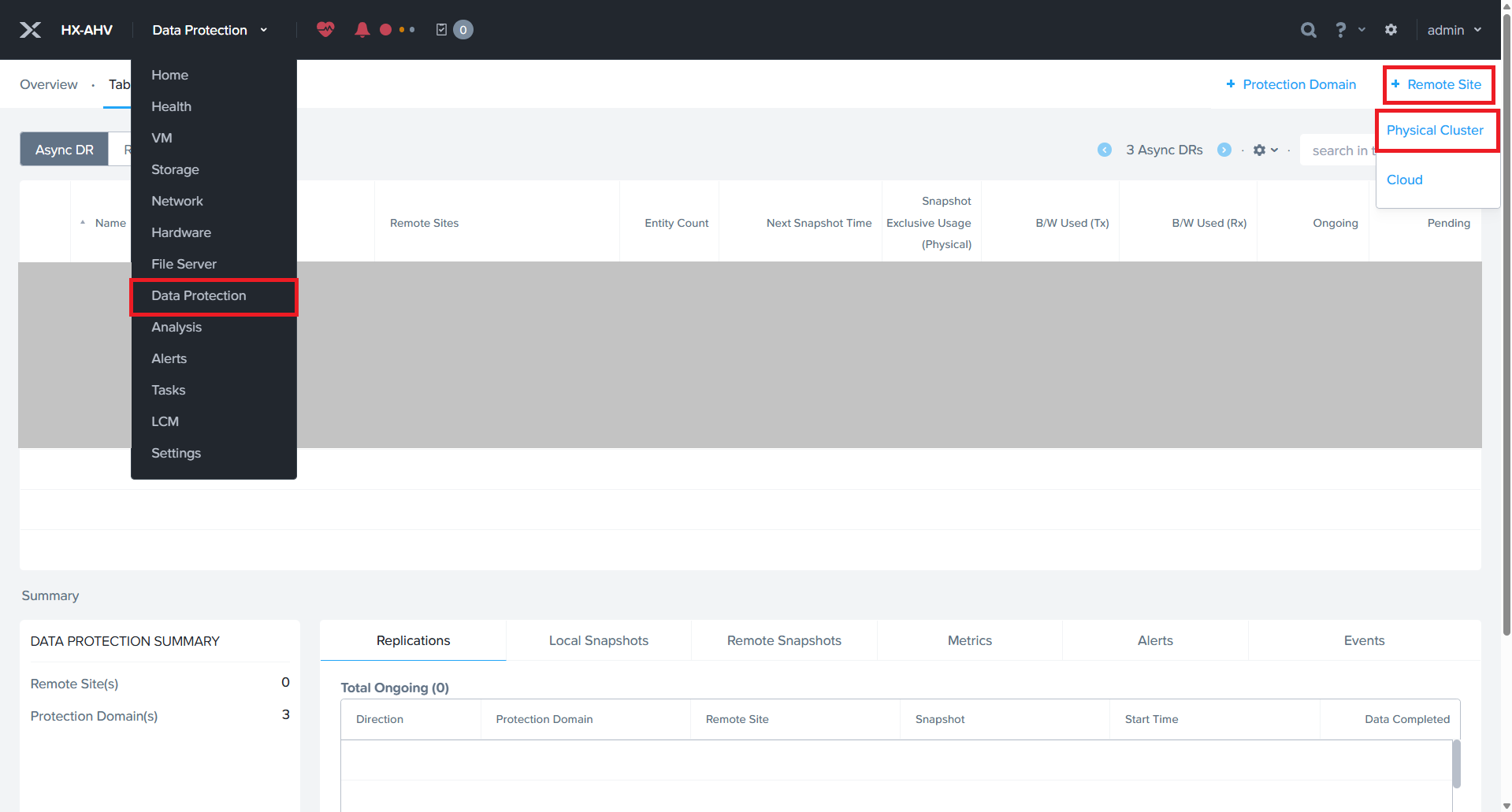The height and width of the screenshot is (812, 1512).
Task: Click the replications table vertical scrollbar
Action: click(1456, 763)
